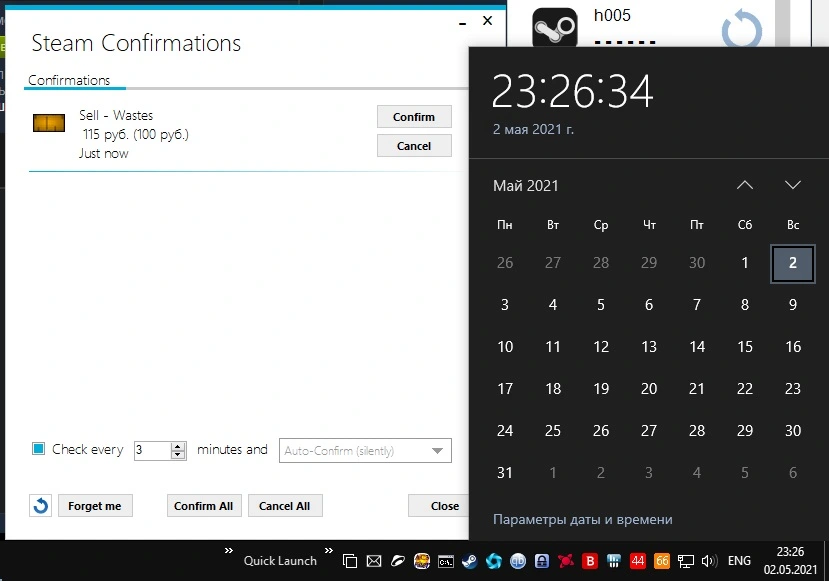The height and width of the screenshot is (581, 829).
Task: Click the Steam logo next to h005
Action: [554, 27]
